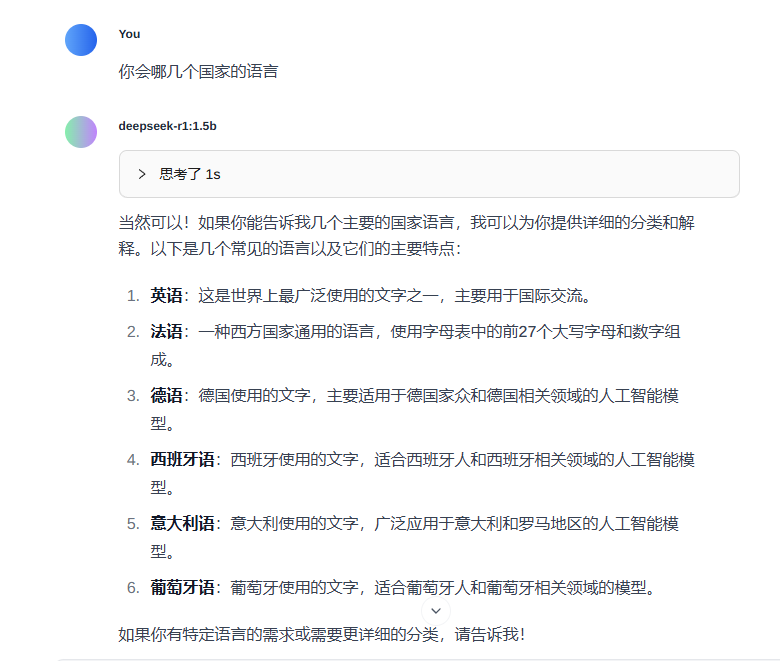Click the list number 6 marker
Viewport: 780px width, 661px height.
133,587
